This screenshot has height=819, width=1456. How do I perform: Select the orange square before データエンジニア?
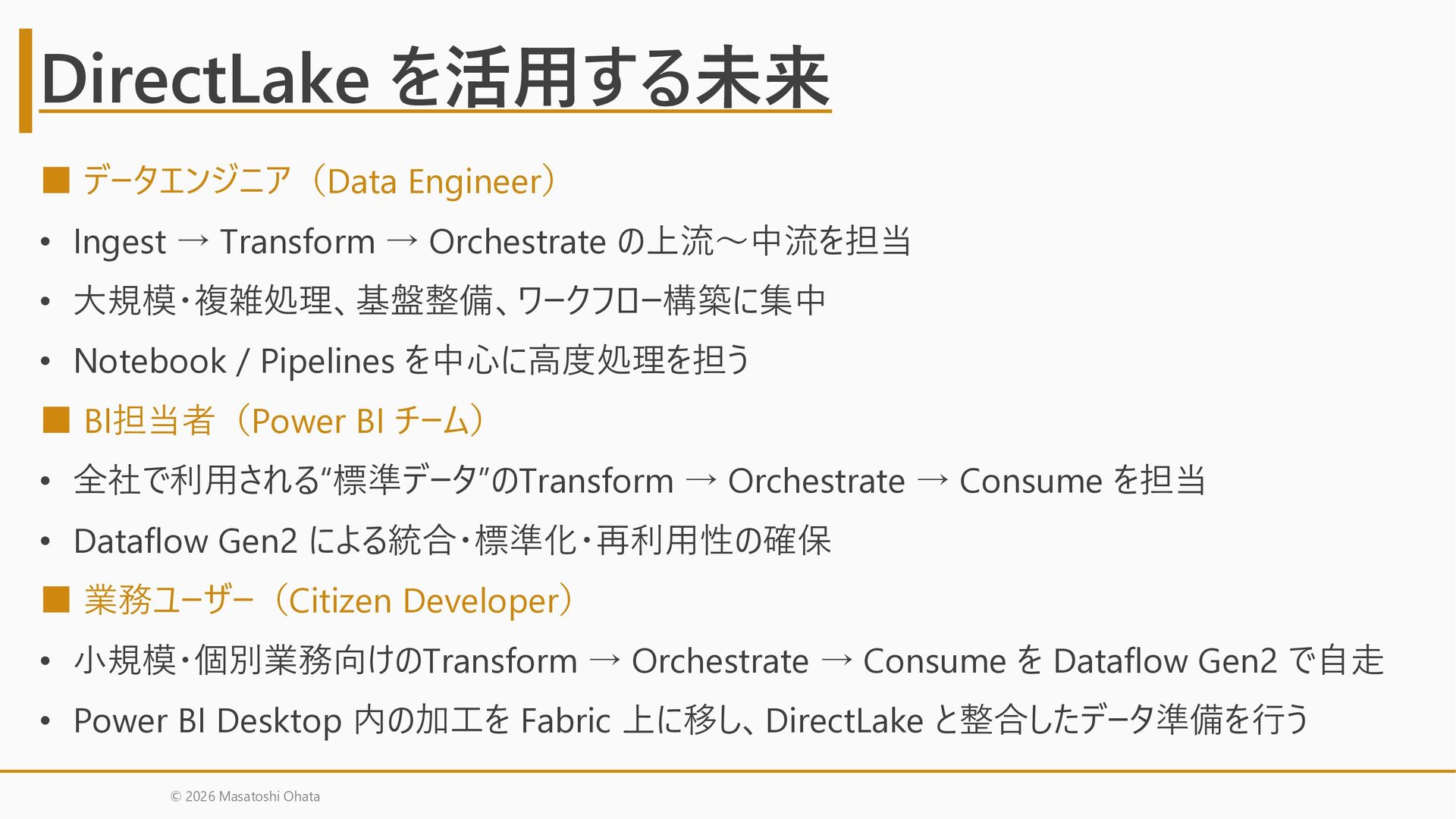[x=56, y=180]
